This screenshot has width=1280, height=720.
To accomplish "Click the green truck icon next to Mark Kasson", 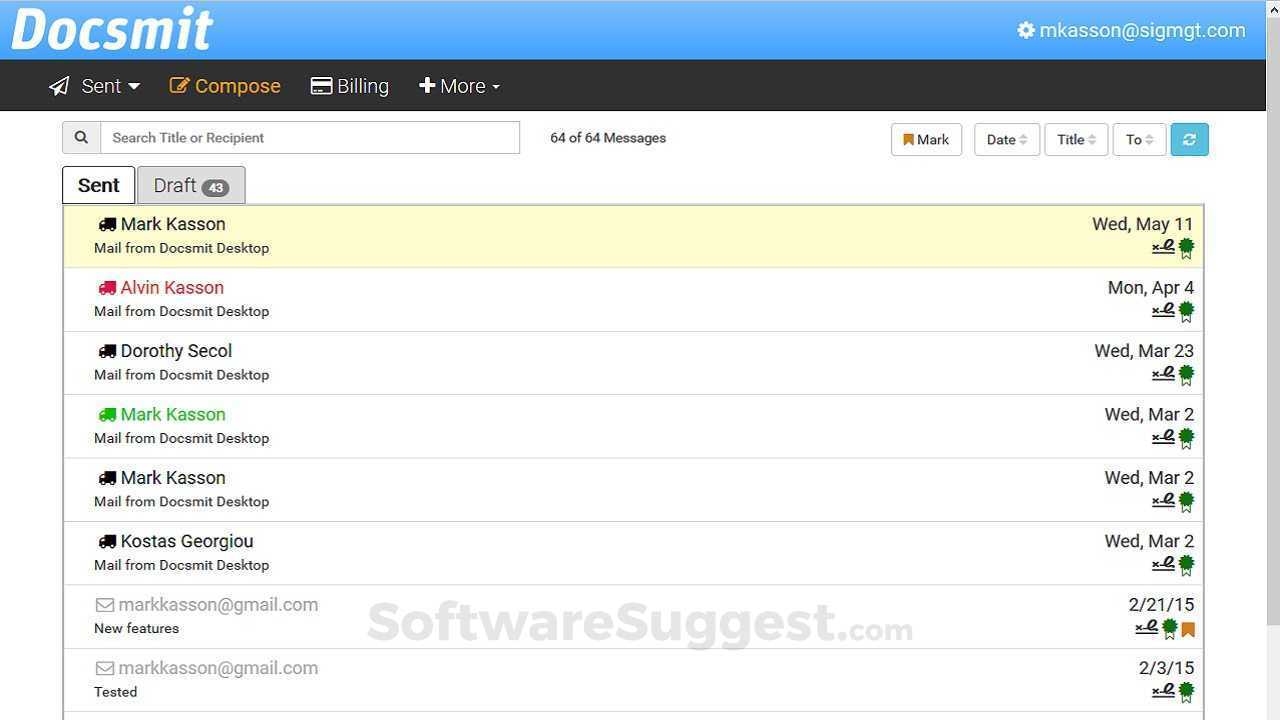I will pos(107,414).
